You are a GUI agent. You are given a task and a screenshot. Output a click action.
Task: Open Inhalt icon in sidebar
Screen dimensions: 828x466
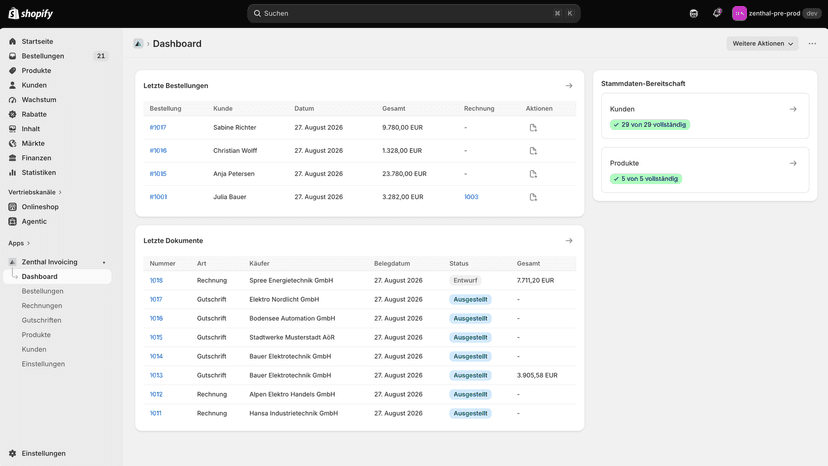point(13,128)
